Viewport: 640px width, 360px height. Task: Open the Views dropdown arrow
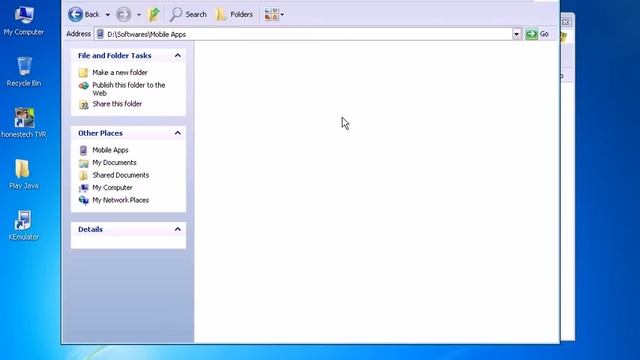[x=282, y=15]
